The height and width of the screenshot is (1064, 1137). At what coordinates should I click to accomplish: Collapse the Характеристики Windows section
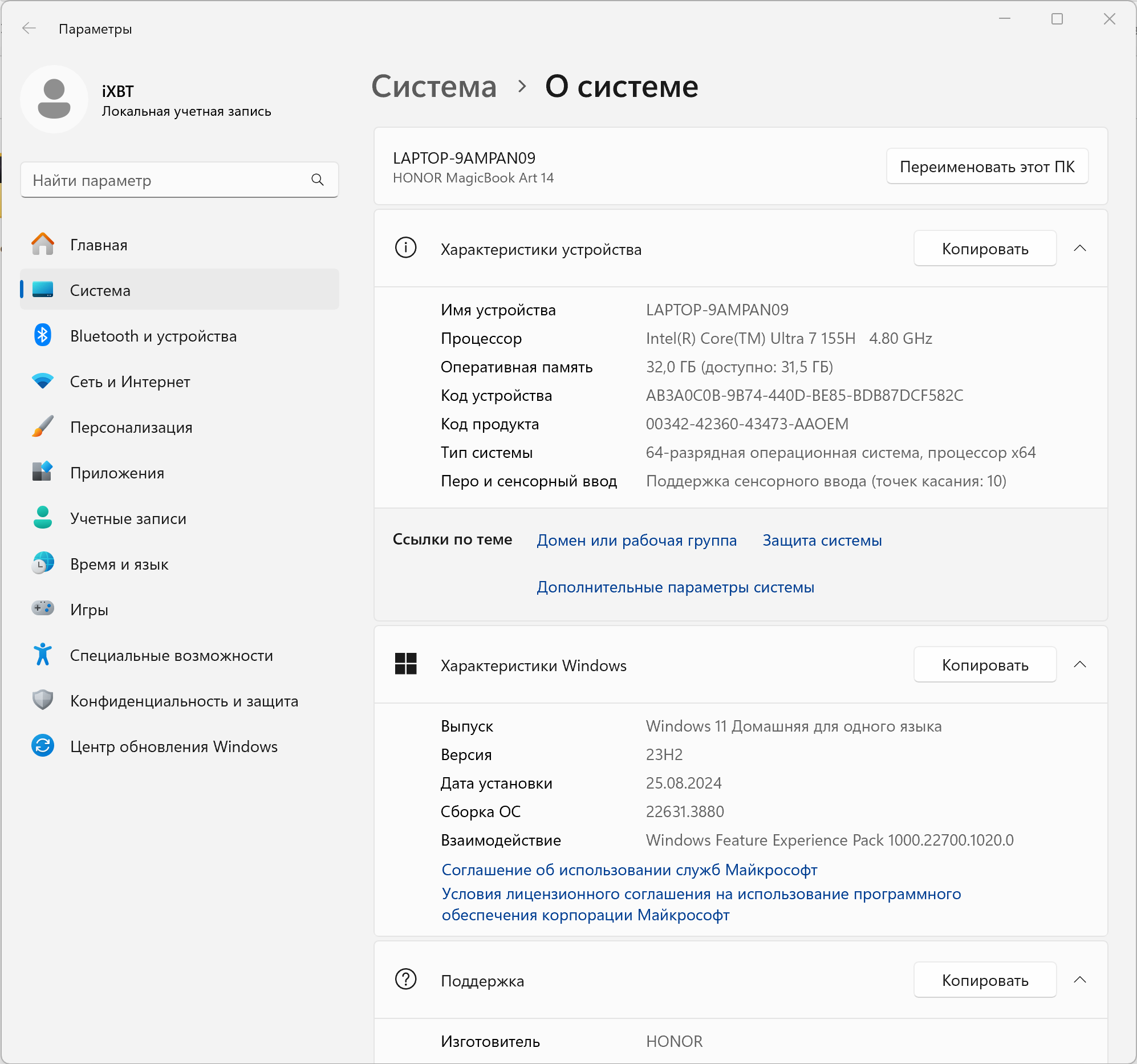point(1079,665)
